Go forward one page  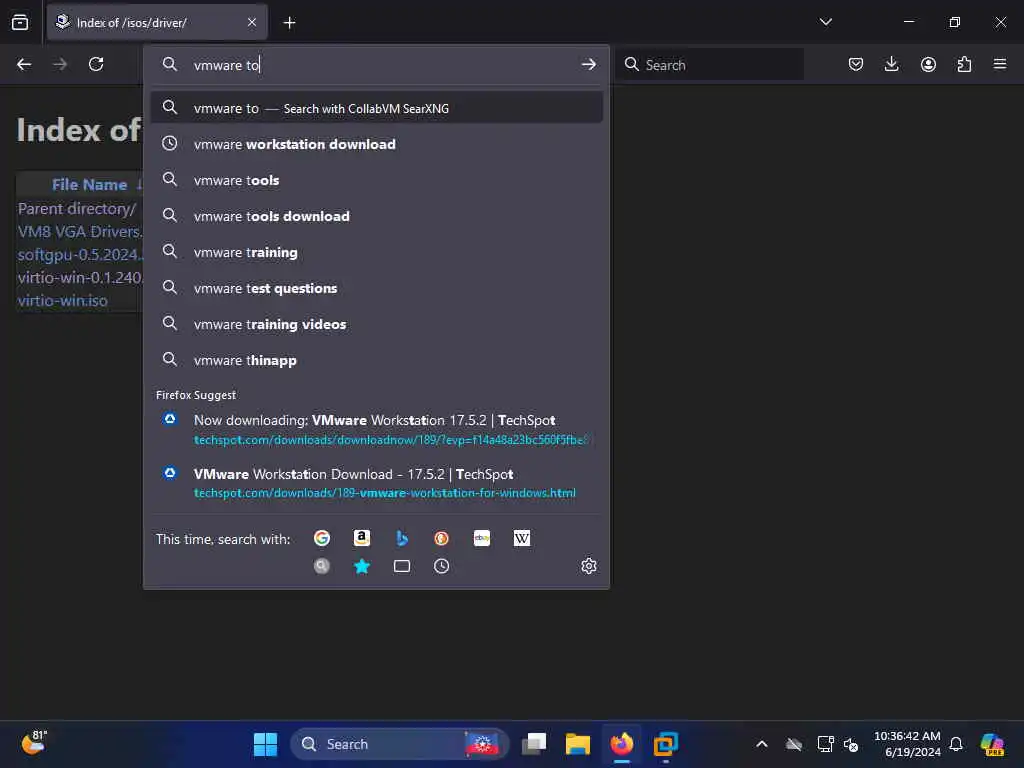point(59,64)
